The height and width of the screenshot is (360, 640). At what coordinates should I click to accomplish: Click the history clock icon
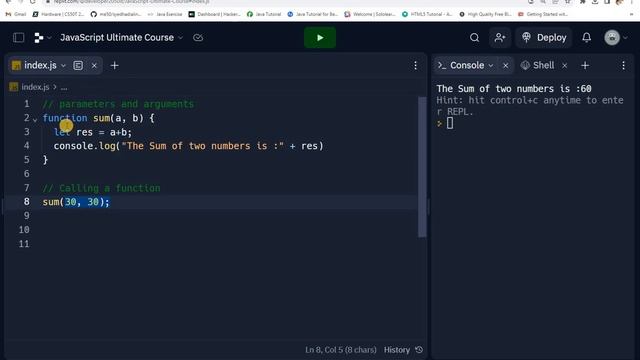pyautogui.click(x=419, y=350)
